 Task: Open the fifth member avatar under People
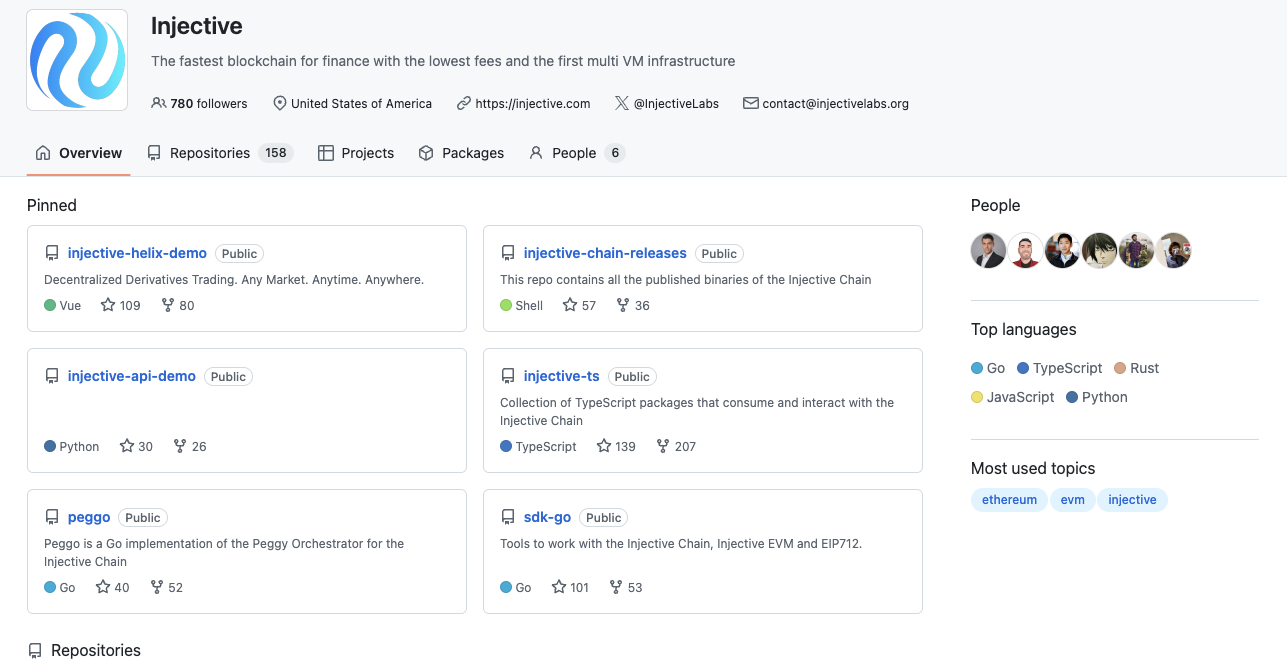click(1136, 251)
